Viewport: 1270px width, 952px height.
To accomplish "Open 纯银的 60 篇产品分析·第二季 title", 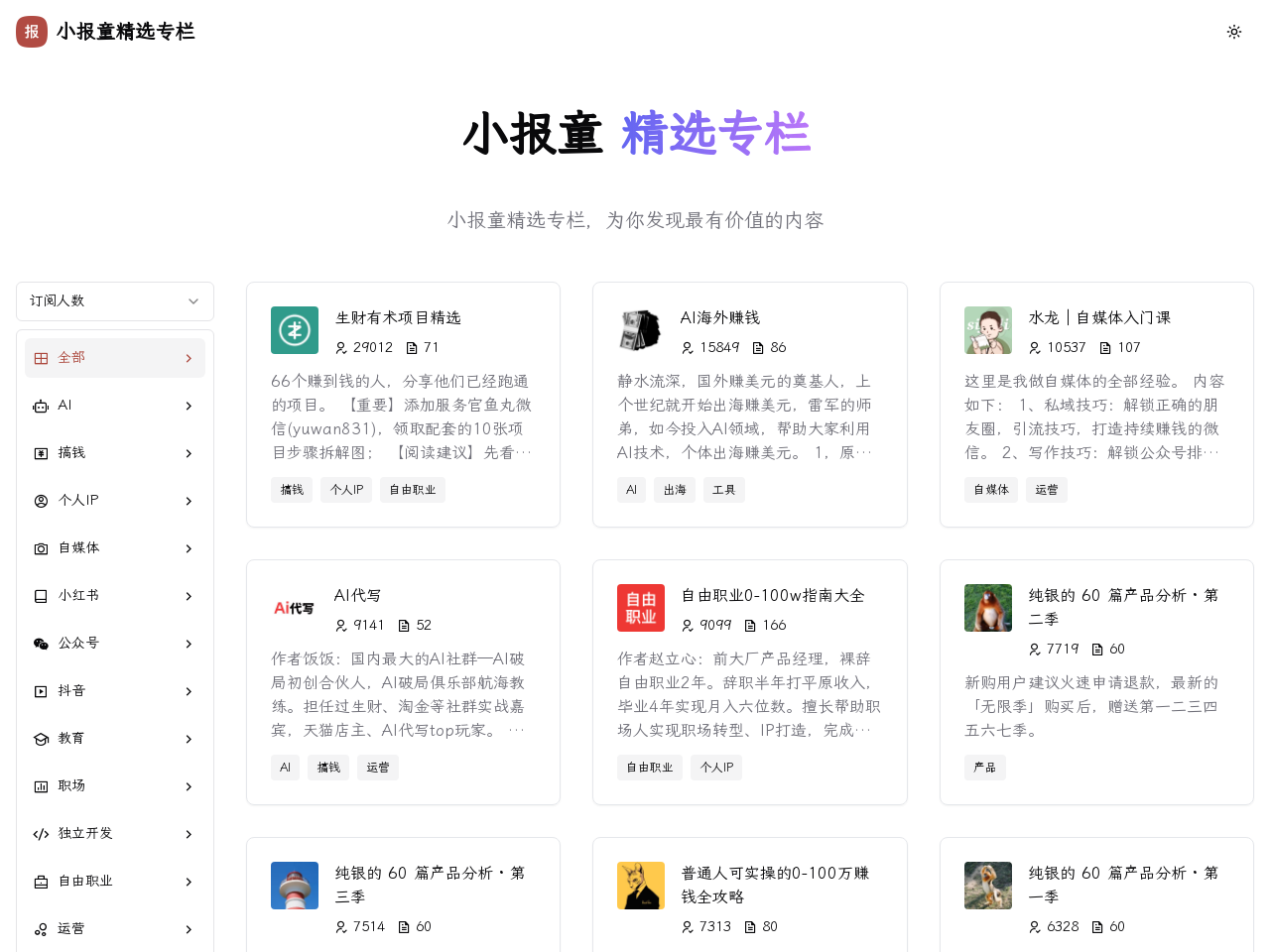I will coord(1124,607).
